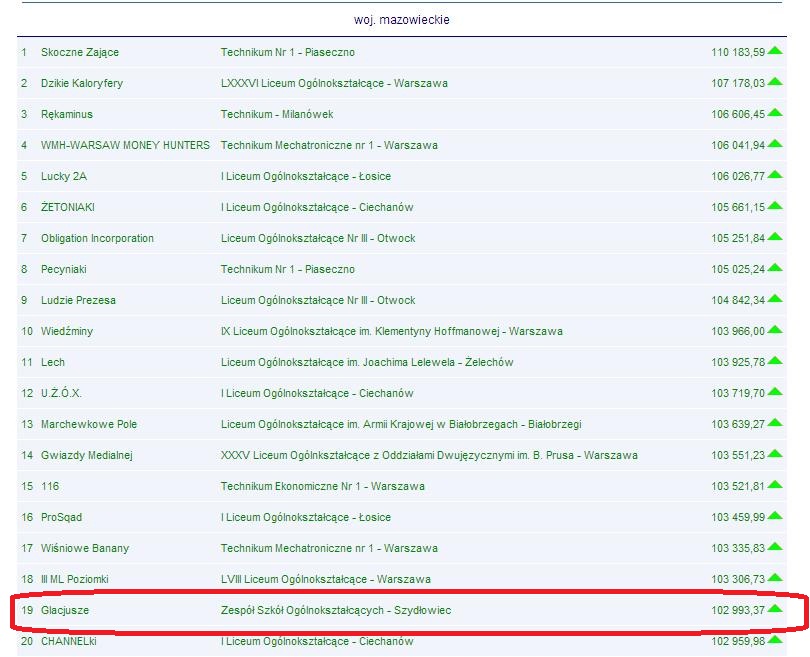
Task: Click the ŻETONIAKI team name
Action: pos(68,207)
